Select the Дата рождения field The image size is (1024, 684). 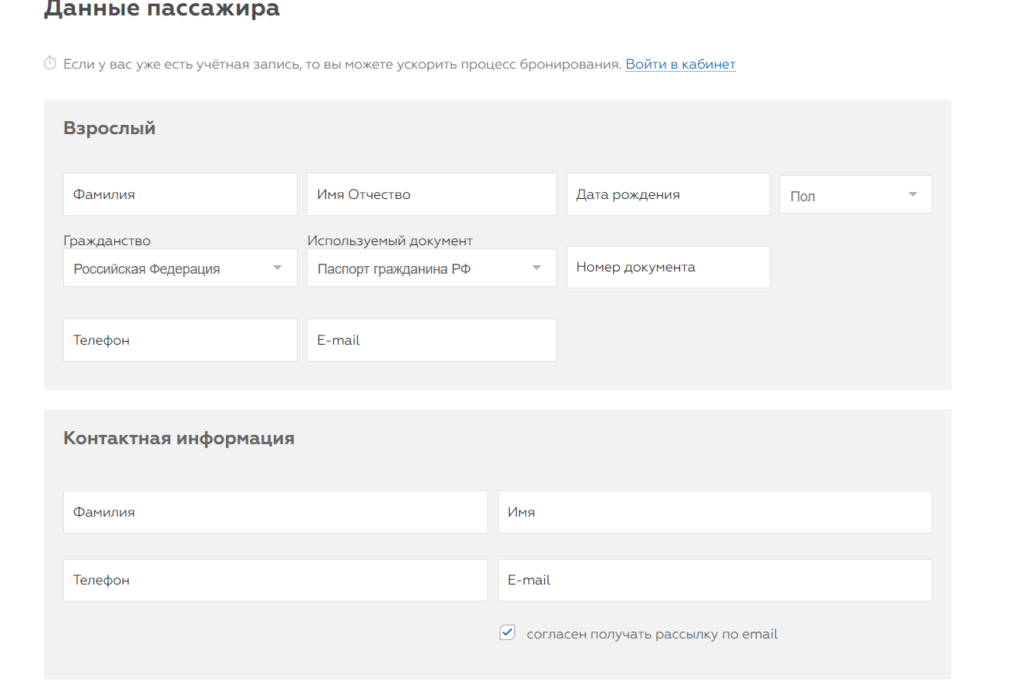pos(668,195)
